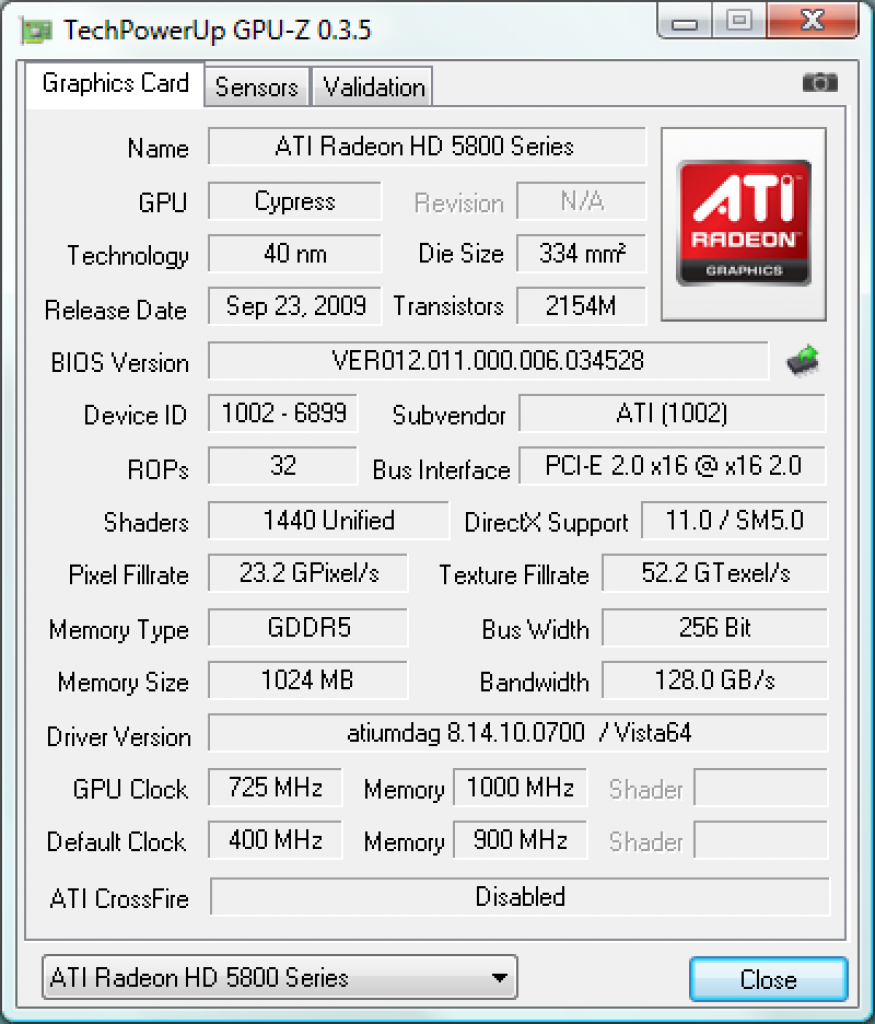Click the 900 MHz default memory field
The height and width of the screenshot is (1024, 875).
tap(520, 840)
